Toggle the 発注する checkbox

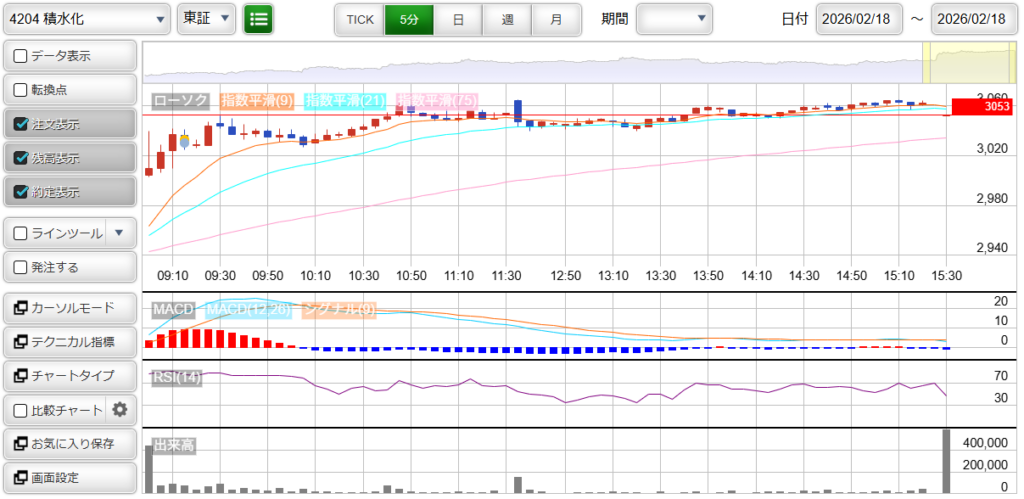pyautogui.click(x=21, y=267)
